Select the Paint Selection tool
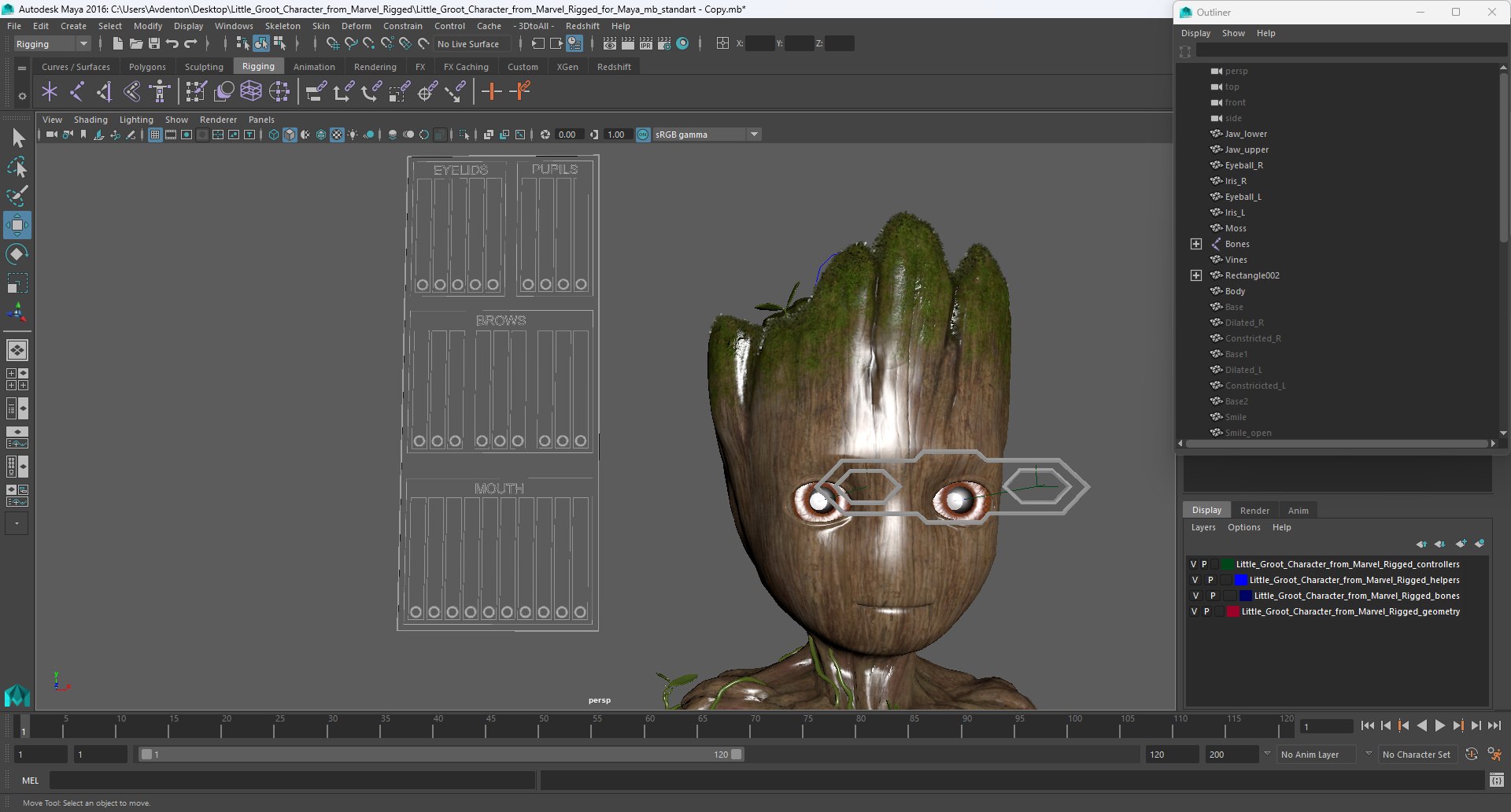 click(x=17, y=196)
